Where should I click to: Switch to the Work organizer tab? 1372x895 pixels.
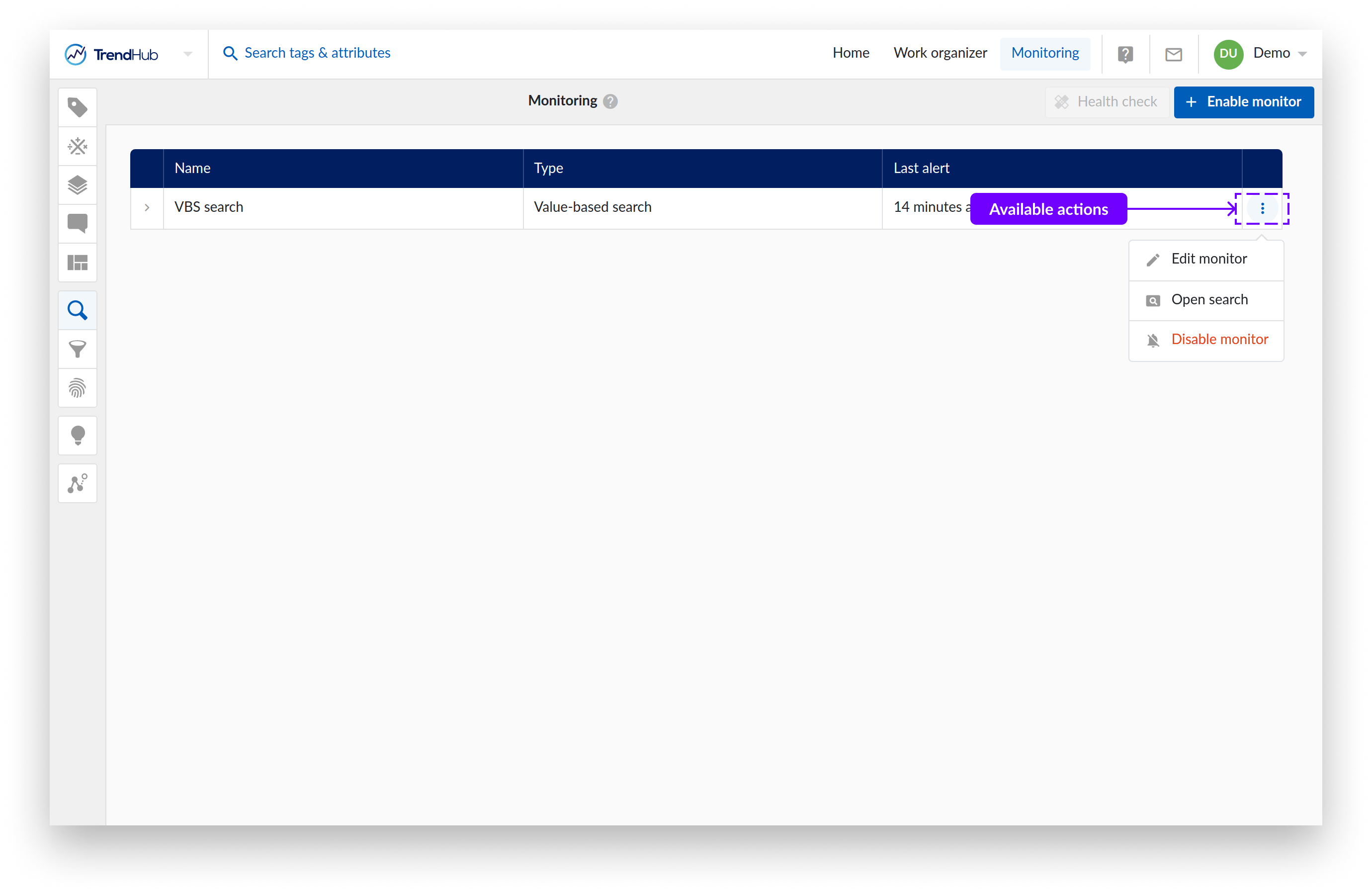point(940,53)
